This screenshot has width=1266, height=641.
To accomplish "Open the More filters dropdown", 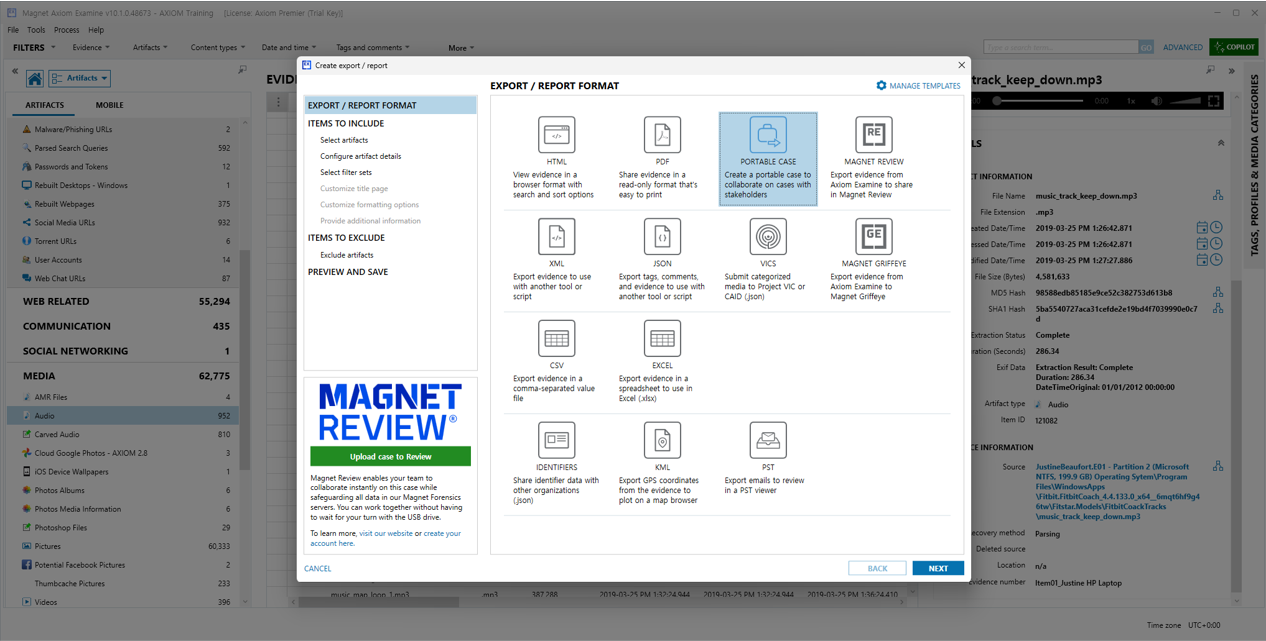I will point(461,48).
